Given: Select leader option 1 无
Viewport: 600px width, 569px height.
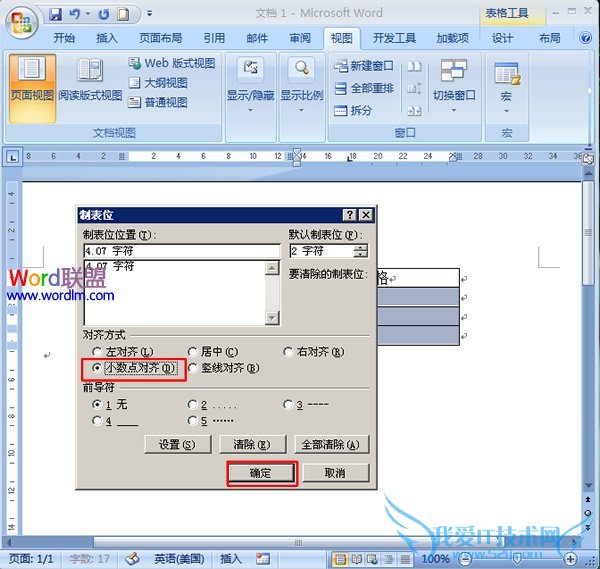Looking at the screenshot, I should pyautogui.click(x=97, y=404).
